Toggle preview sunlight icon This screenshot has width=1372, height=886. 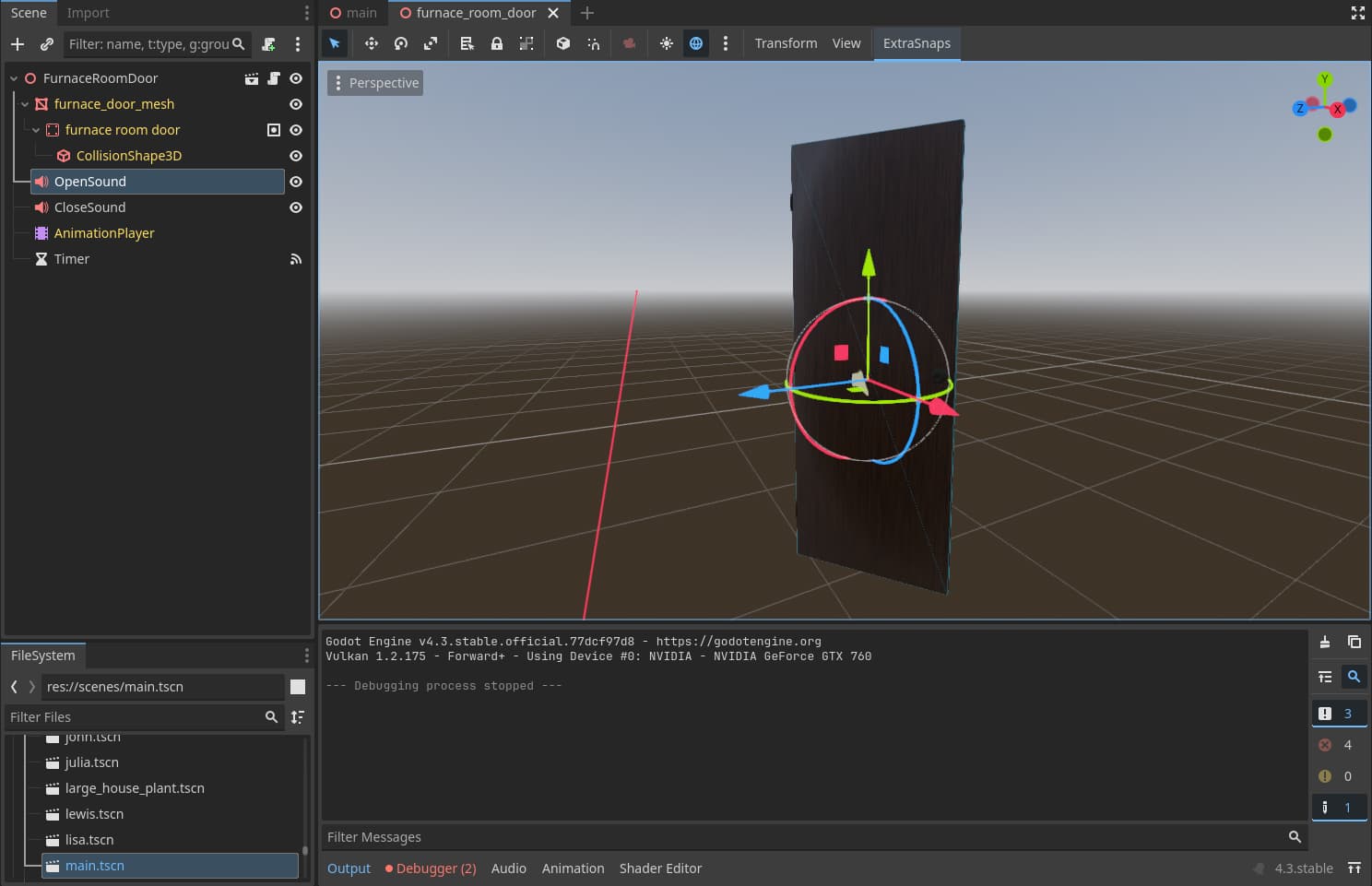(x=667, y=43)
